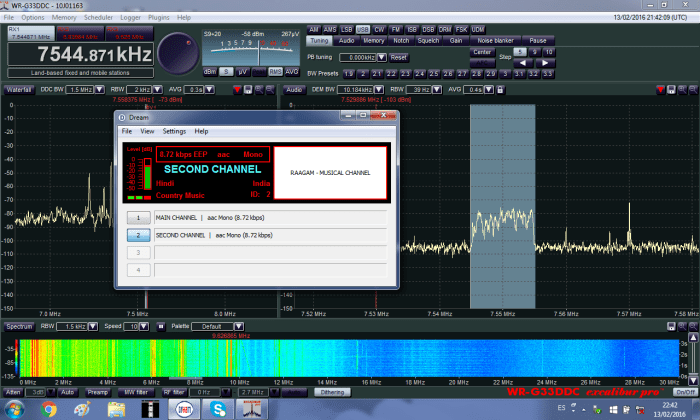
Task: Click the RMS meter mode button
Action: (274, 71)
